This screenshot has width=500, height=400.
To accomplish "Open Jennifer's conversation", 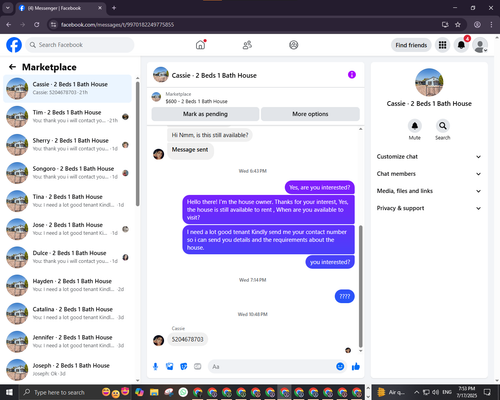I will (x=67, y=342).
